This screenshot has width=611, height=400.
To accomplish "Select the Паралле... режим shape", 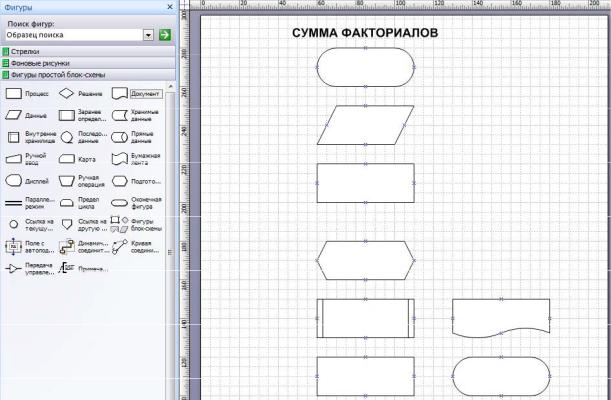I will pos(30,203).
